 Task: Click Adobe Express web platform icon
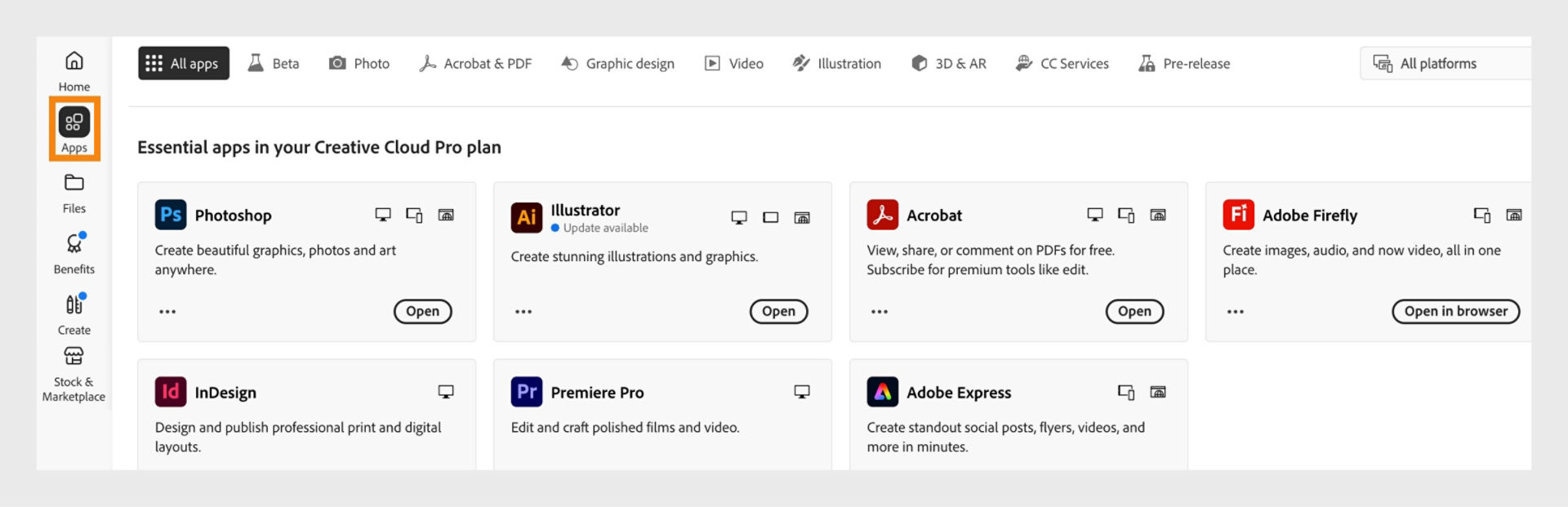pos(1158,392)
